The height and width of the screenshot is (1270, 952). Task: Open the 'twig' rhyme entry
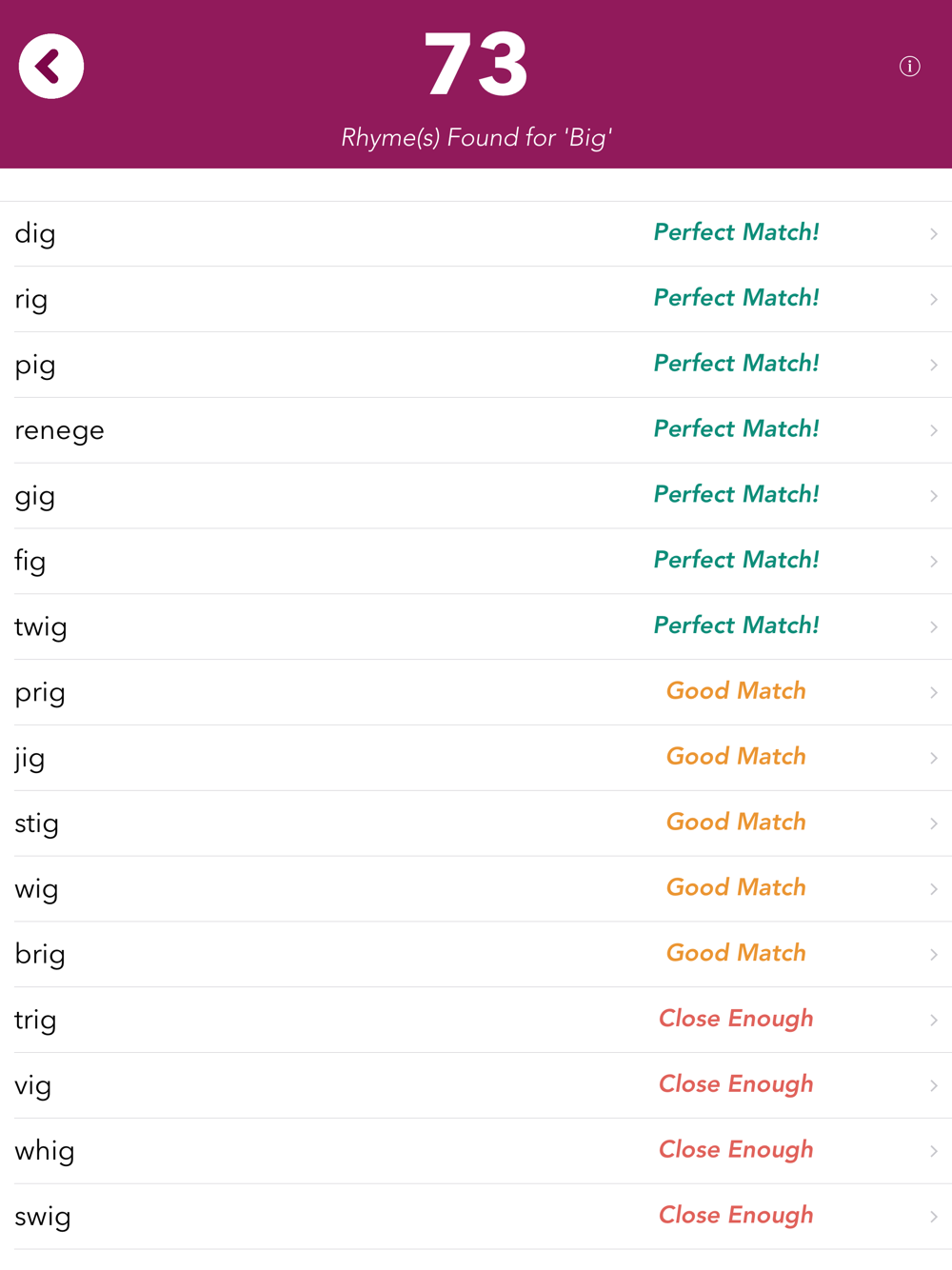tap(41, 627)
